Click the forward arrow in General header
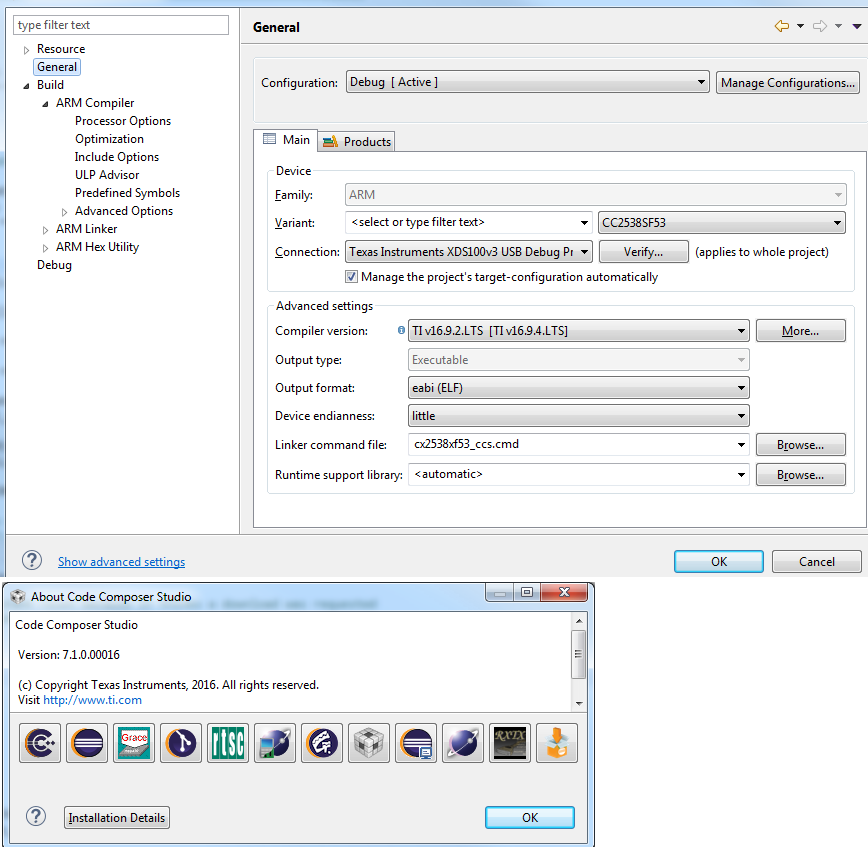The width and height of the screenshot is (868, 847). pyautogui.click(x=820, y=26)
